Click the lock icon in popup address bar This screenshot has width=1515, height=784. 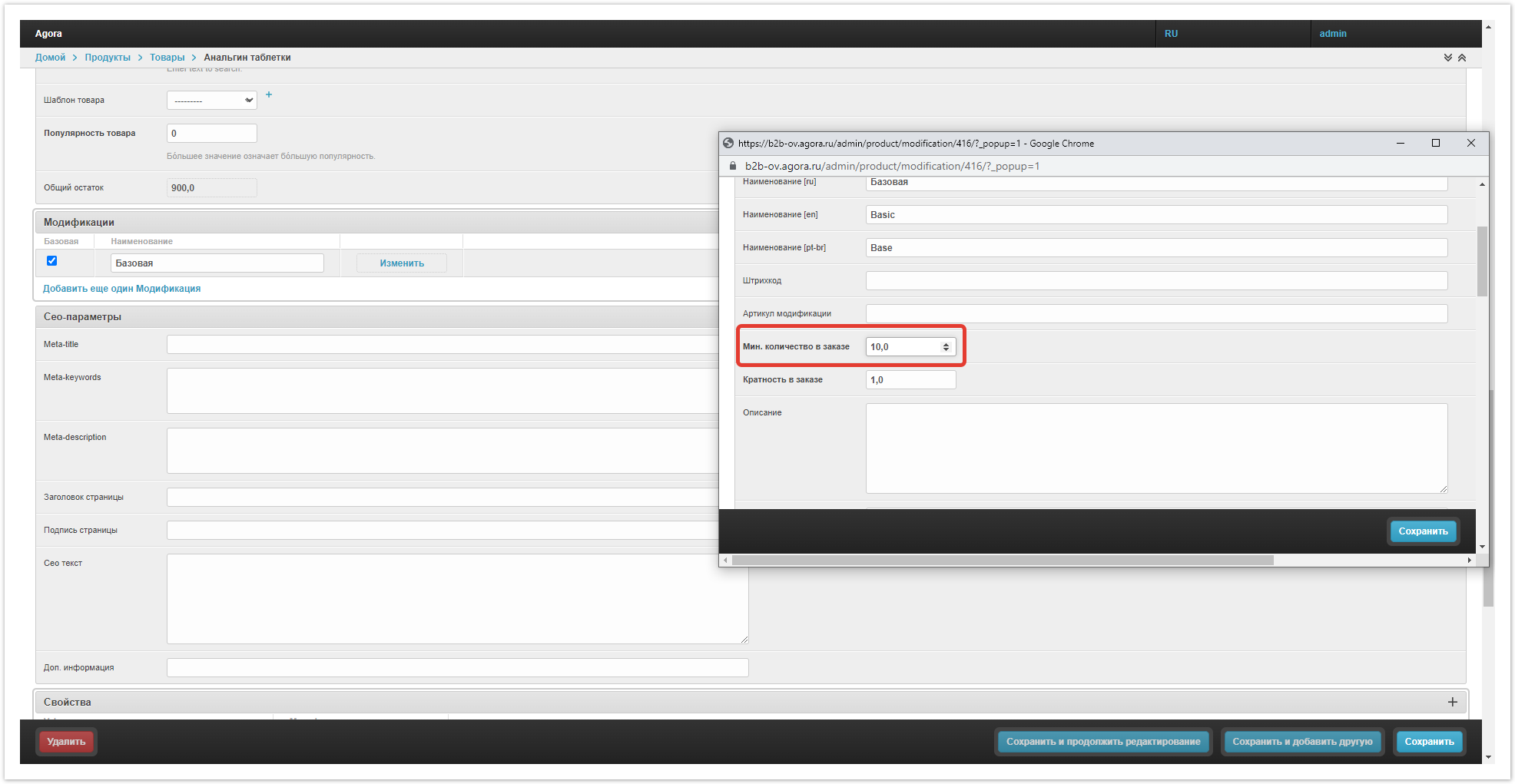(733, 166)
